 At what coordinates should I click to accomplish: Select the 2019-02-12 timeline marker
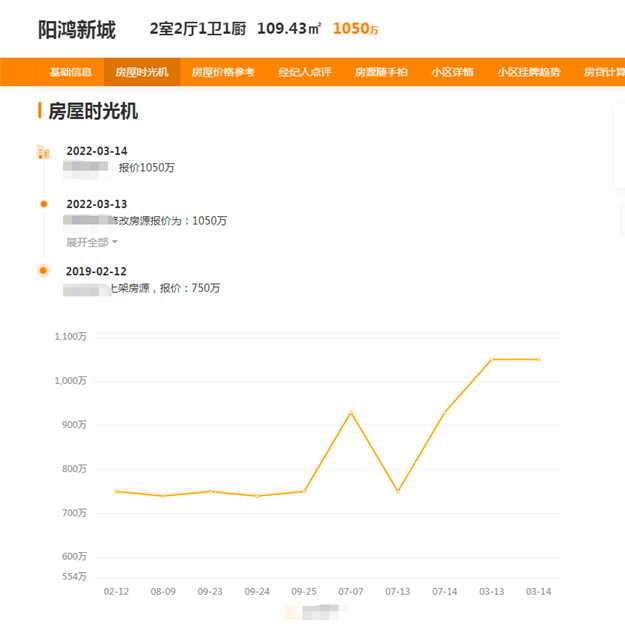(x=43, y=271)
